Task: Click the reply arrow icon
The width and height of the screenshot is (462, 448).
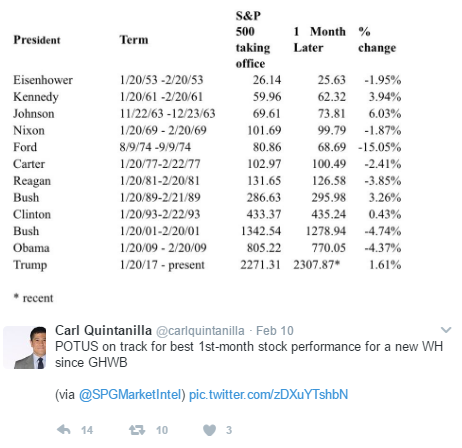Action: (64, 430)
